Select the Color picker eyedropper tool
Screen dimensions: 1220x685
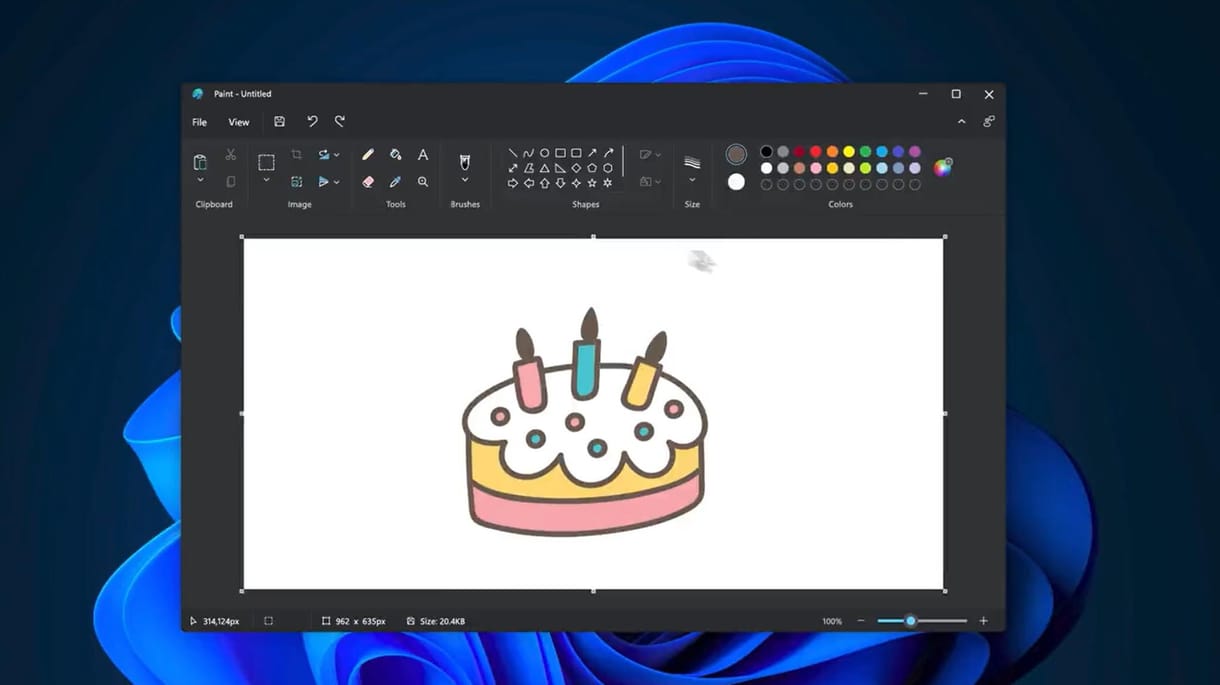coord(395,182)
